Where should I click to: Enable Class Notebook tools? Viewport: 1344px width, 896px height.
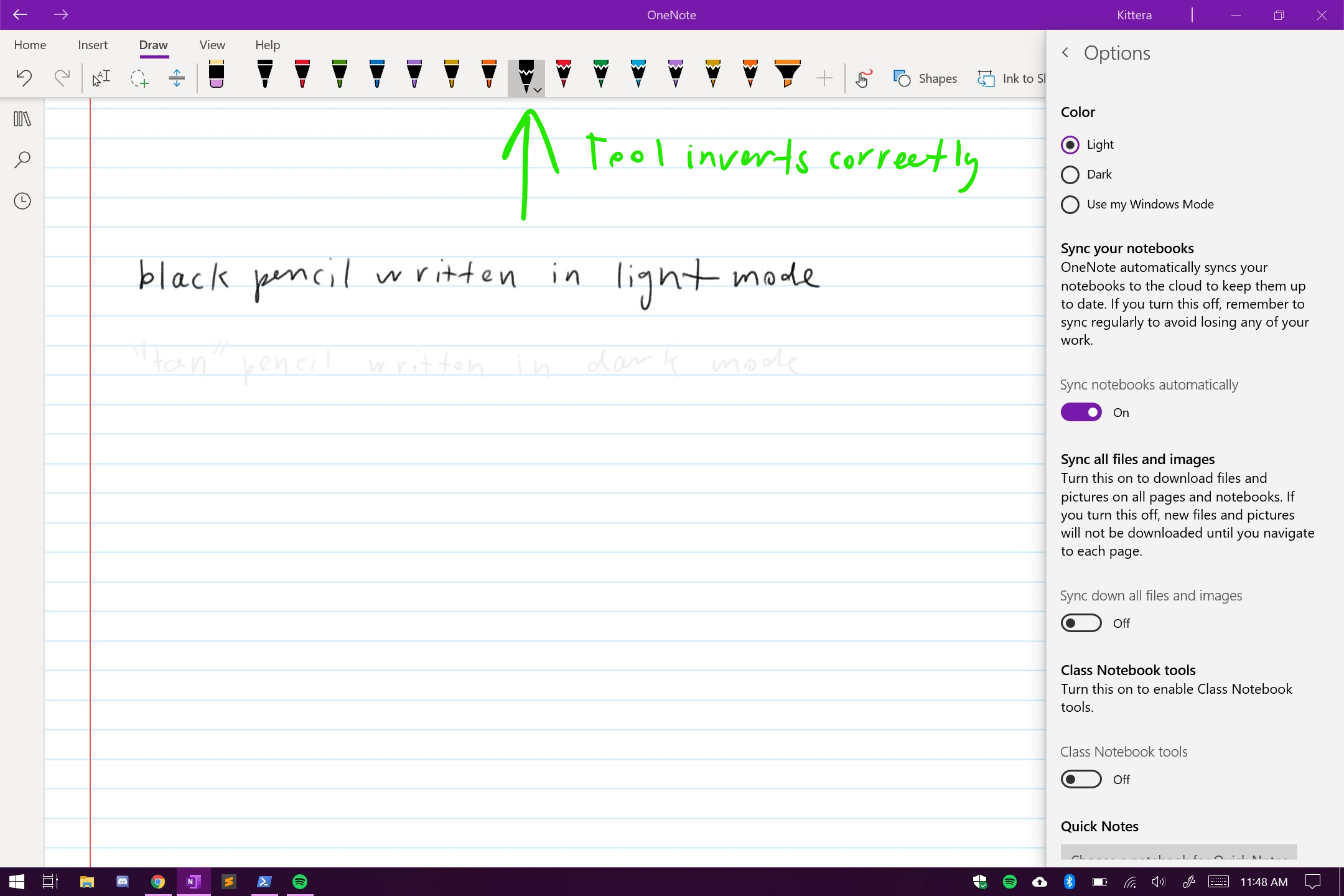point(1081,779)
